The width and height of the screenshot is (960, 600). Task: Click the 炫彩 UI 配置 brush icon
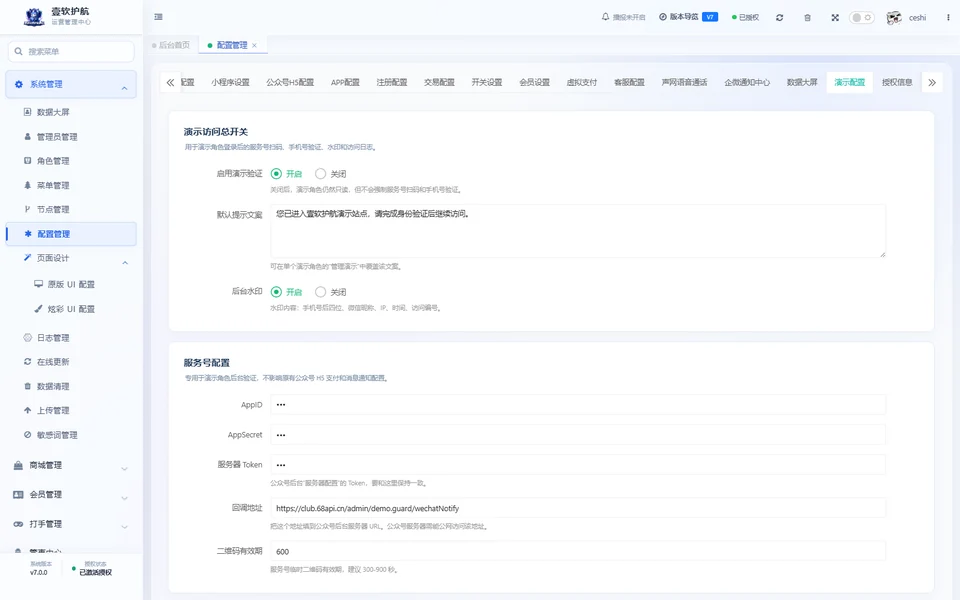click(39, 309)
